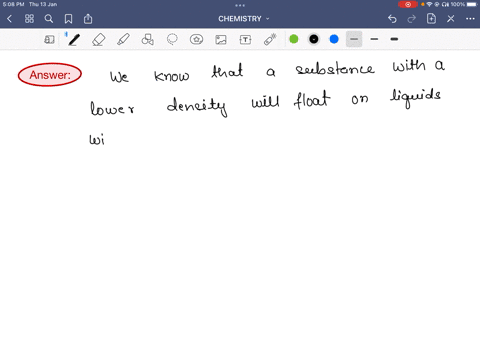Image resolution: width=480 pixels, height=360 pixels.
Task: Bookmark the current page
Action: point(68,19)
